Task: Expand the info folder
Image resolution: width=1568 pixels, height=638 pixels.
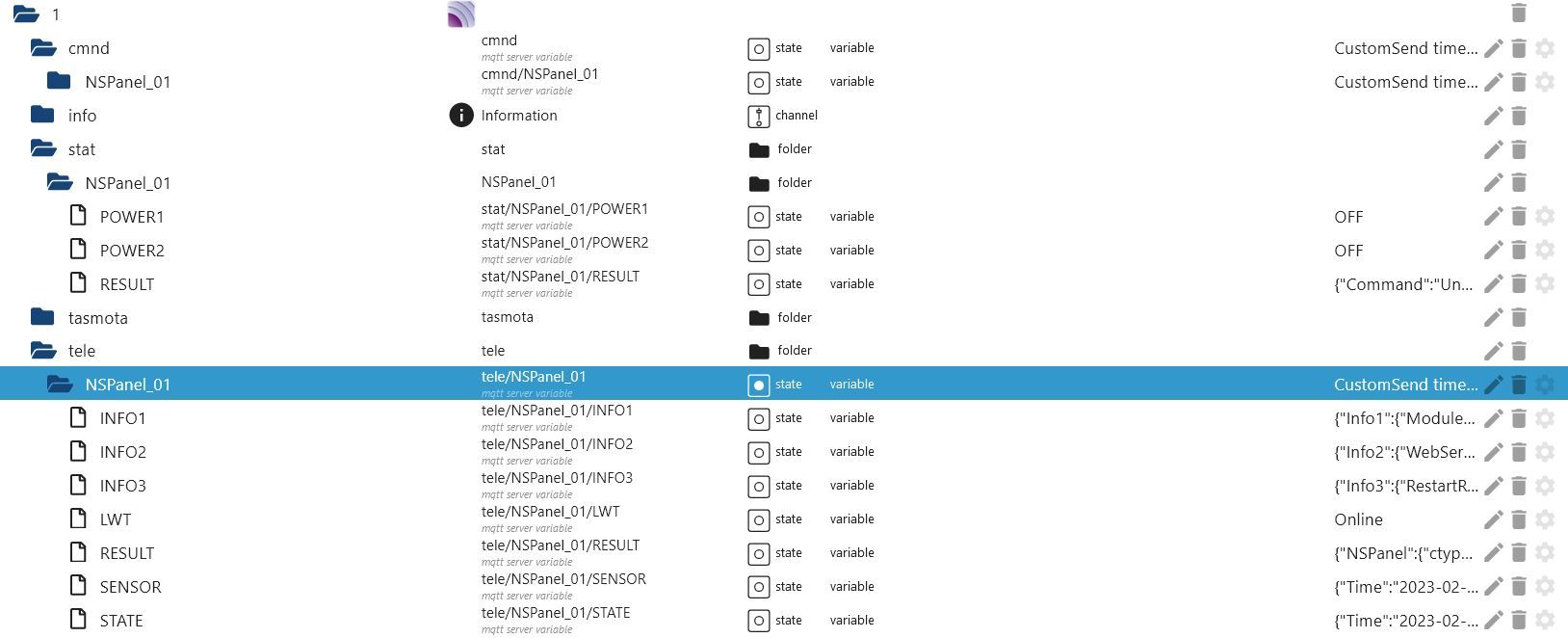Action: [42, 115]
